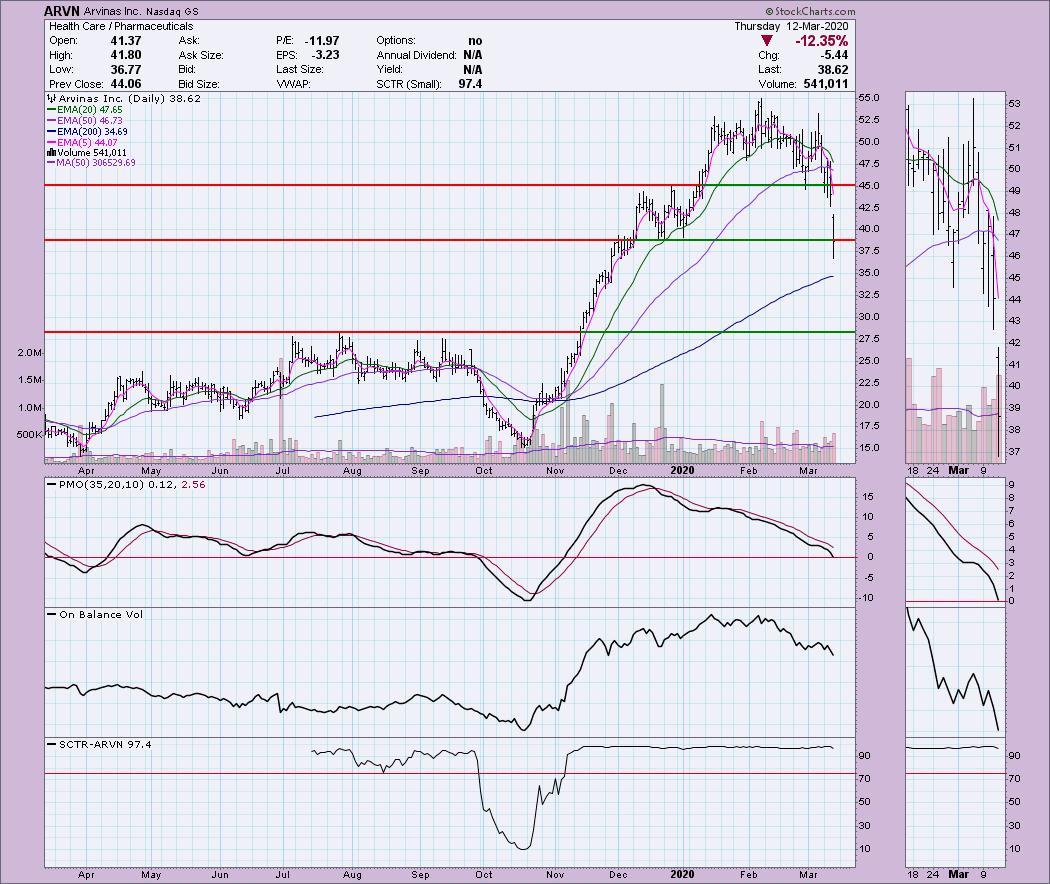The image size is (1050, 884).
Task: Click the -12.35% percent change
Action: point(821,41)
